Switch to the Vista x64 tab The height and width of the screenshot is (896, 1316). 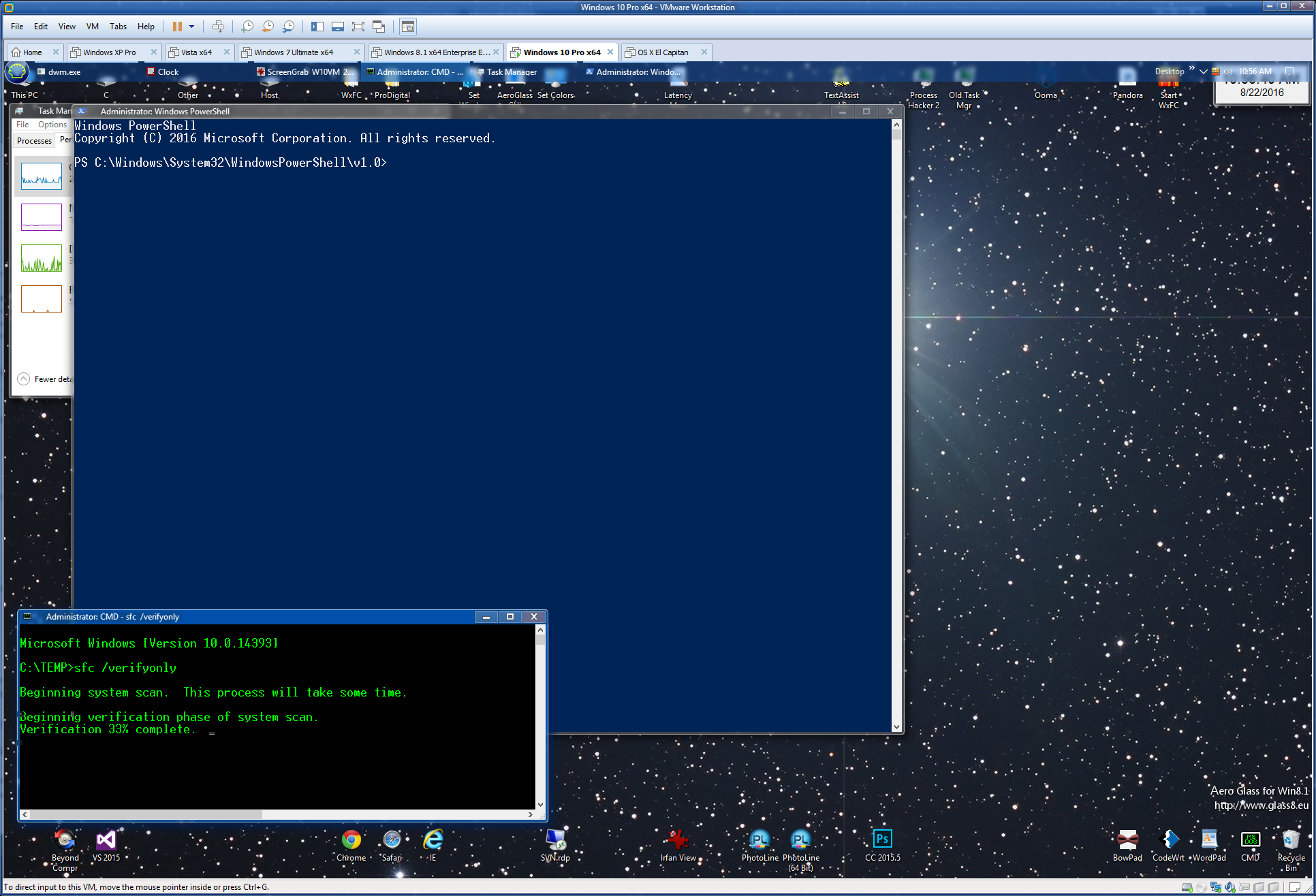(196, 52)
